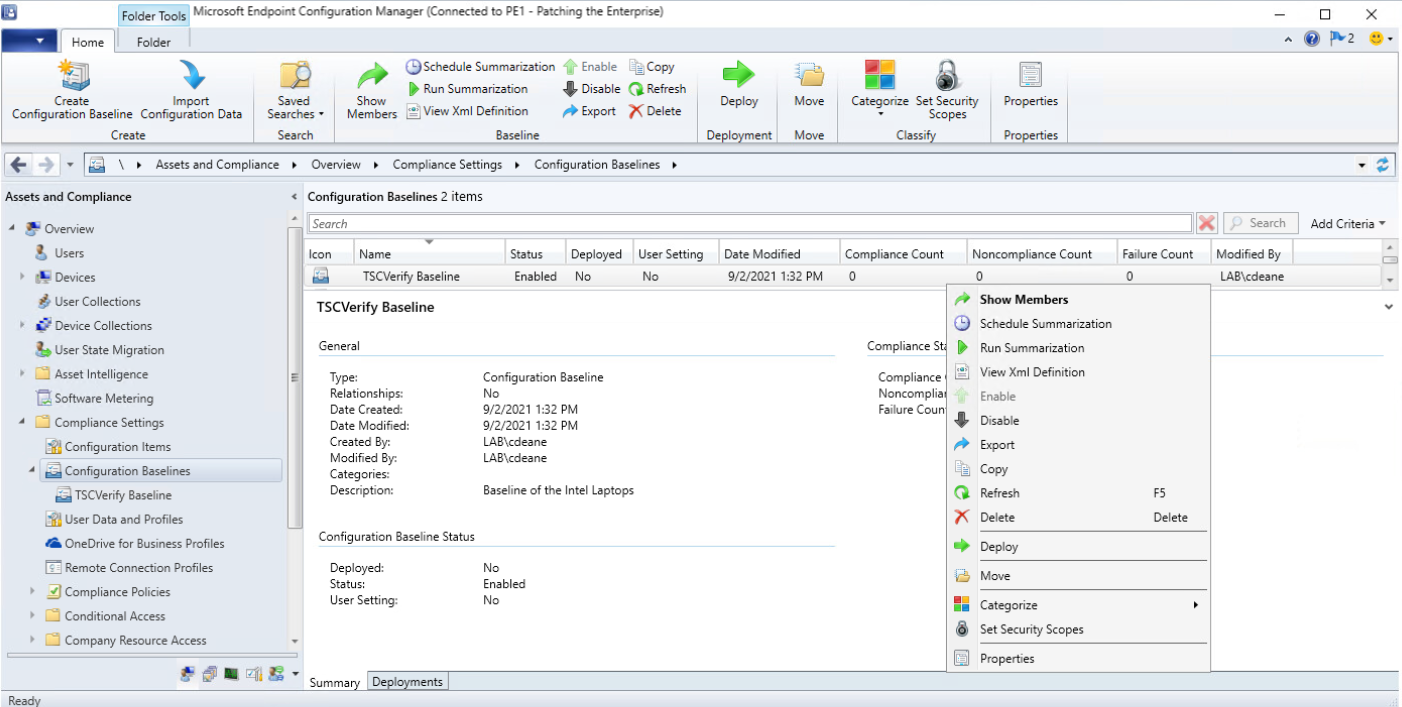This screenshot has height=707, width=1402.
Task: Click the Properties ribbon icon
Action: click(1031, 85)
